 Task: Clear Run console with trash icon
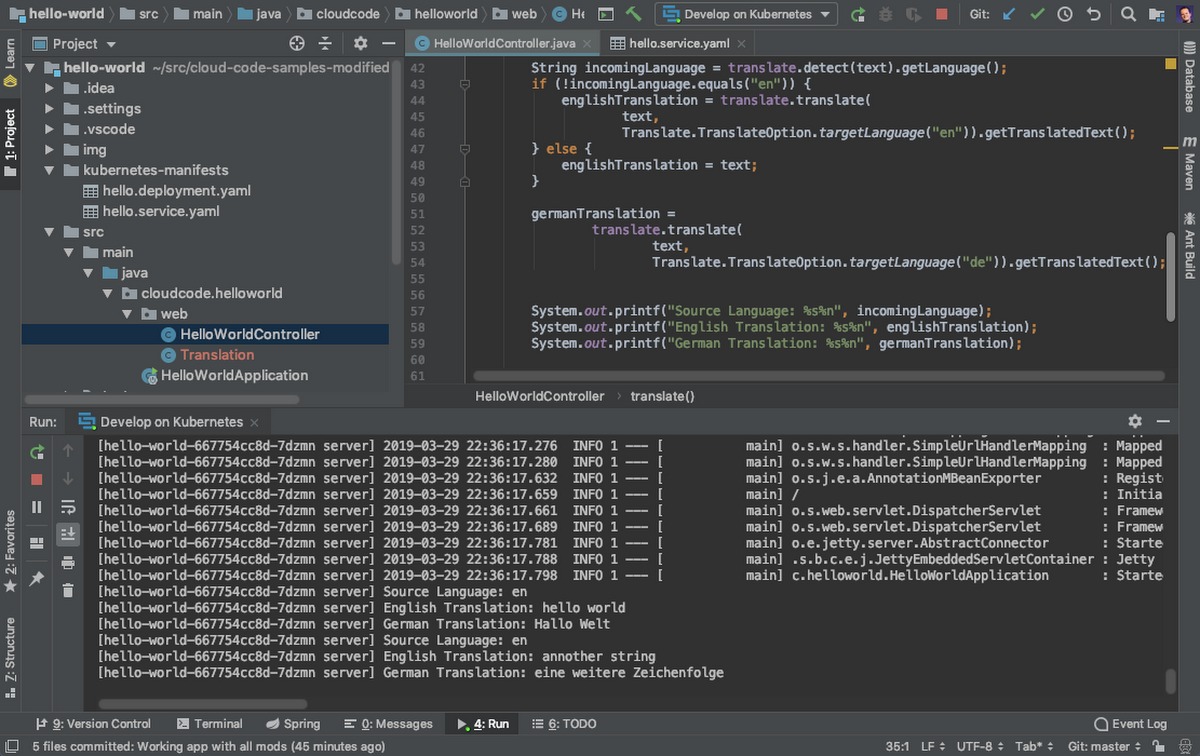coord(68,590)
